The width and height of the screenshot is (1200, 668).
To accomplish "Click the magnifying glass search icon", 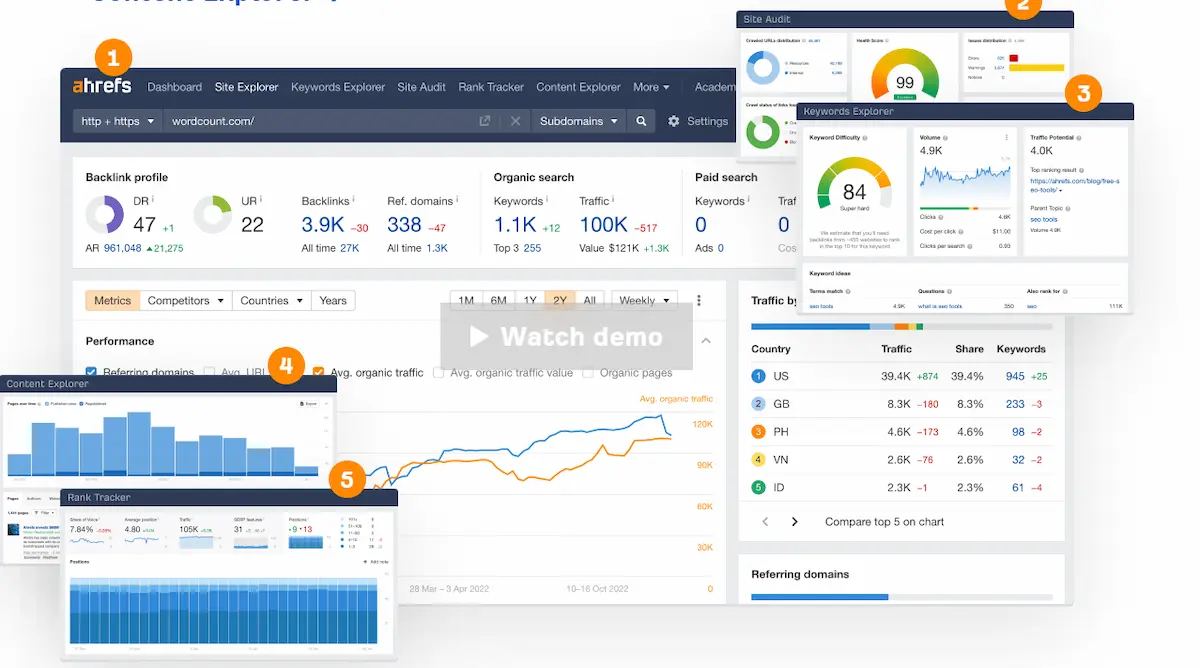I will point(641,121).
